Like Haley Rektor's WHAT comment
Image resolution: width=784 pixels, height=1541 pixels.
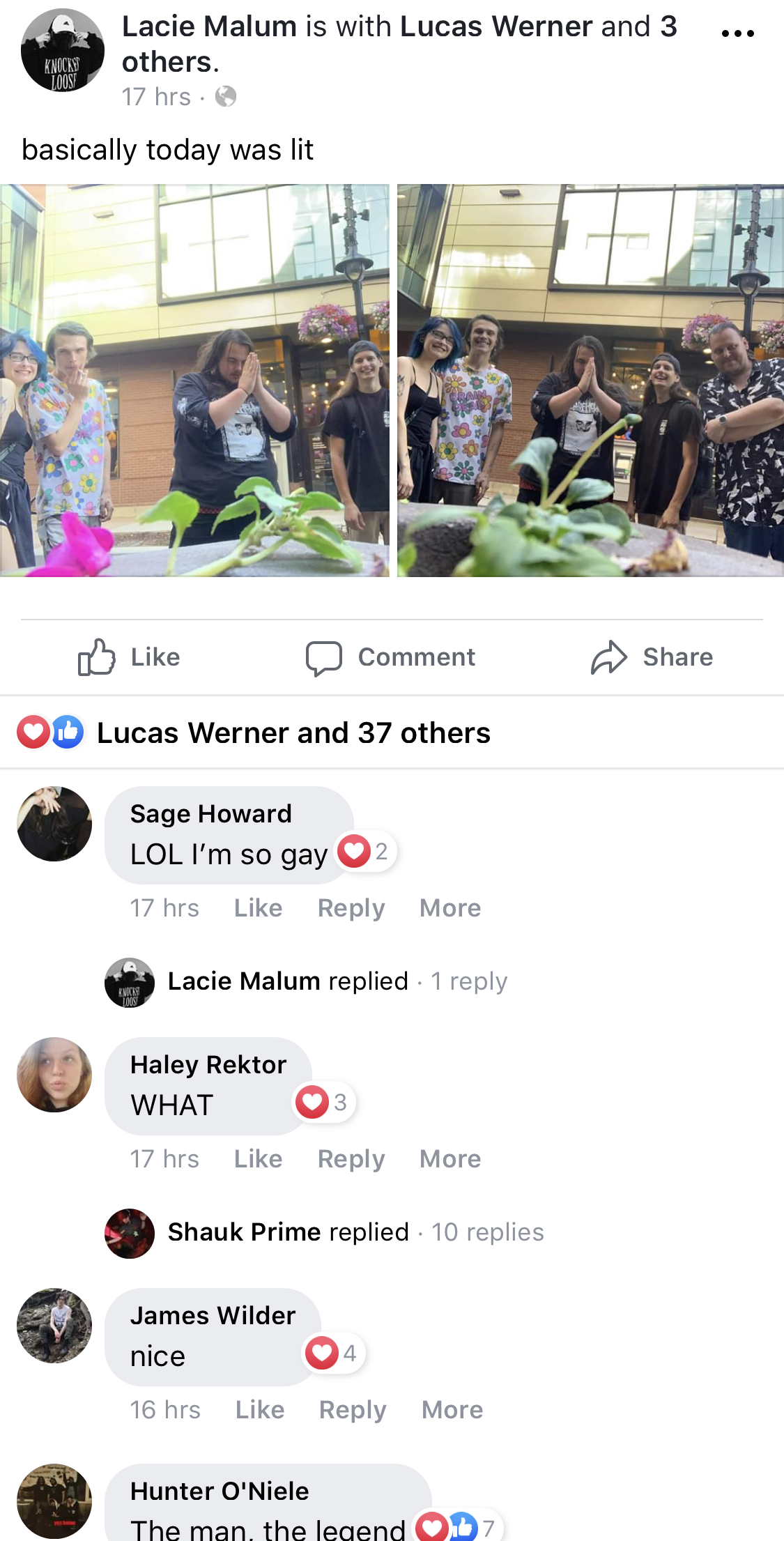(258, 1159)
